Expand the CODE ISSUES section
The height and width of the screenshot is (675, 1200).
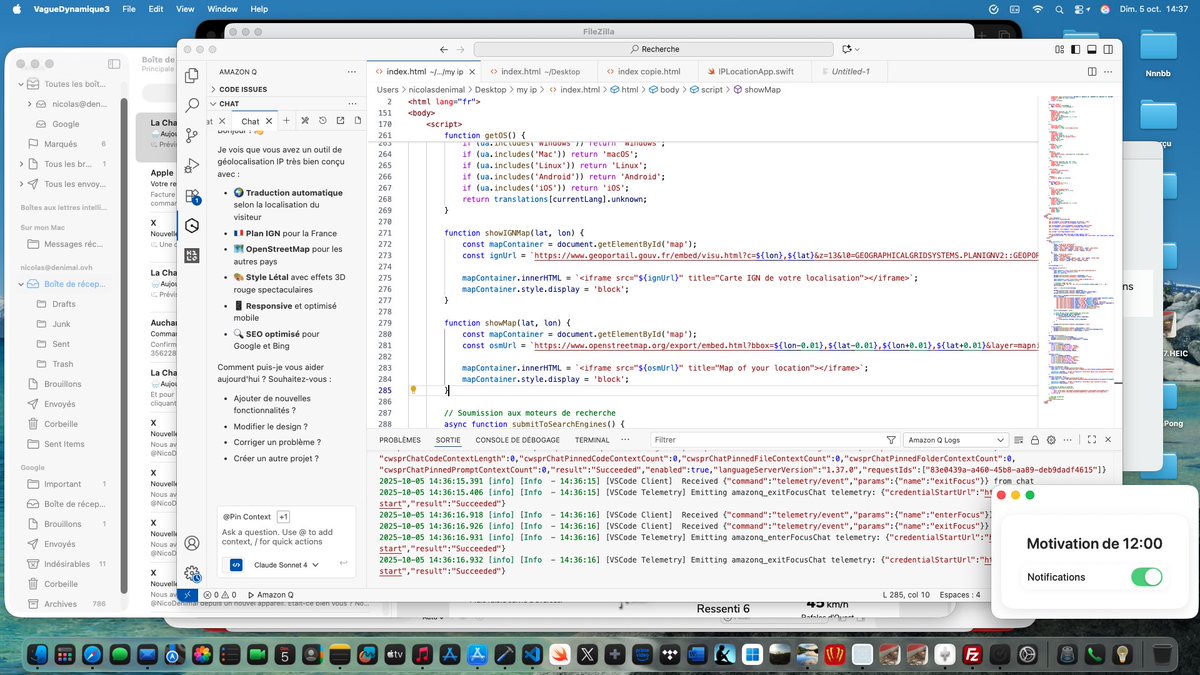(x=243, y=89)
